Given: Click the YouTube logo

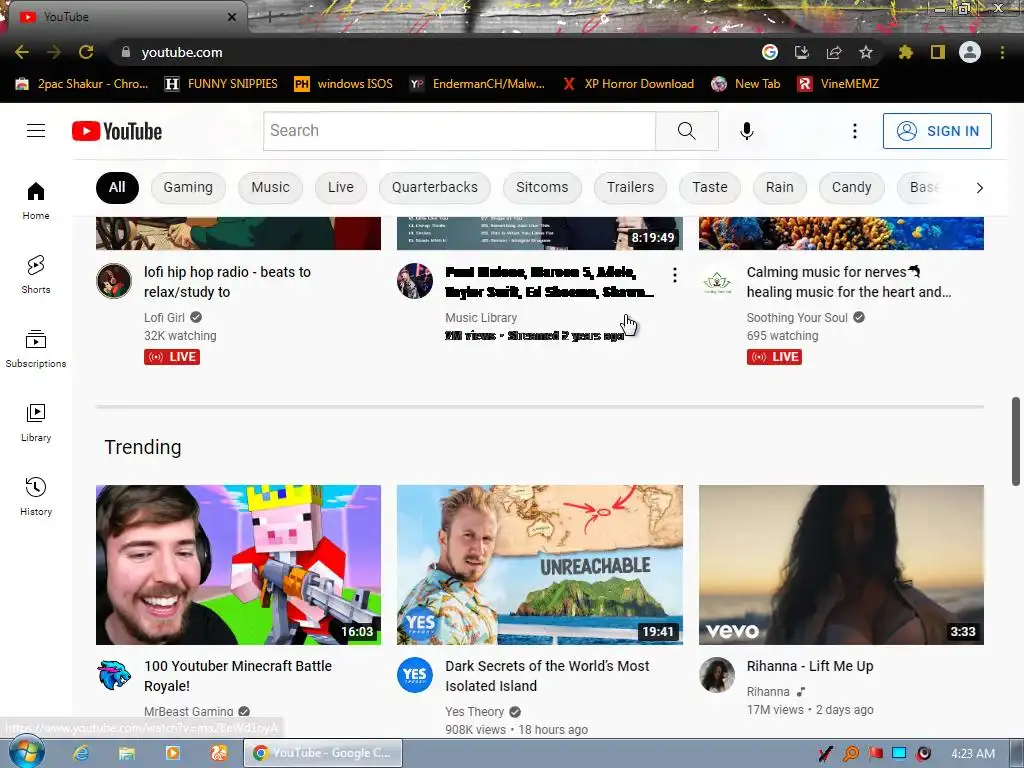Looking at the screenshot, I should (x=117, y=131).
